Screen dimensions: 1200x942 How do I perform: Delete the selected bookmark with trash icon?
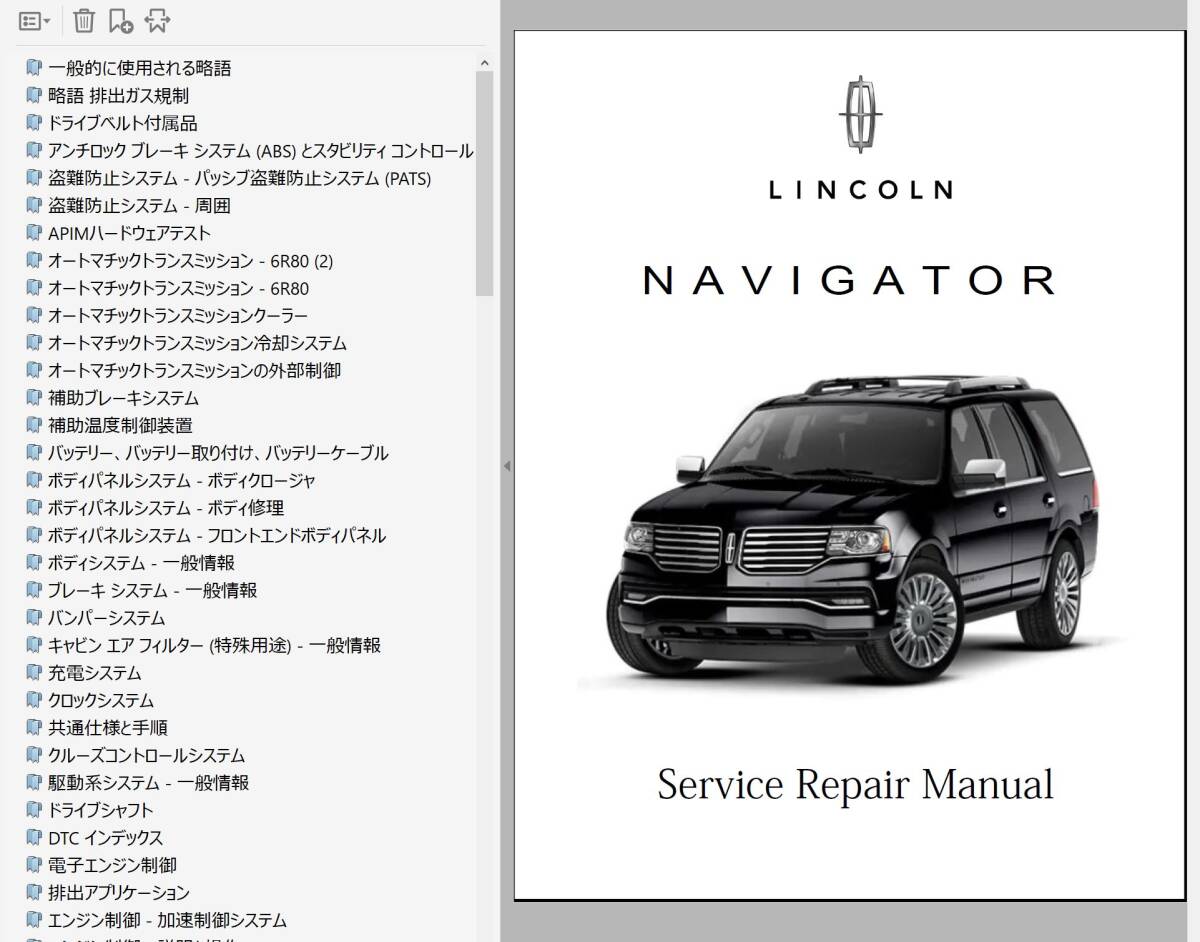(85, 20)
